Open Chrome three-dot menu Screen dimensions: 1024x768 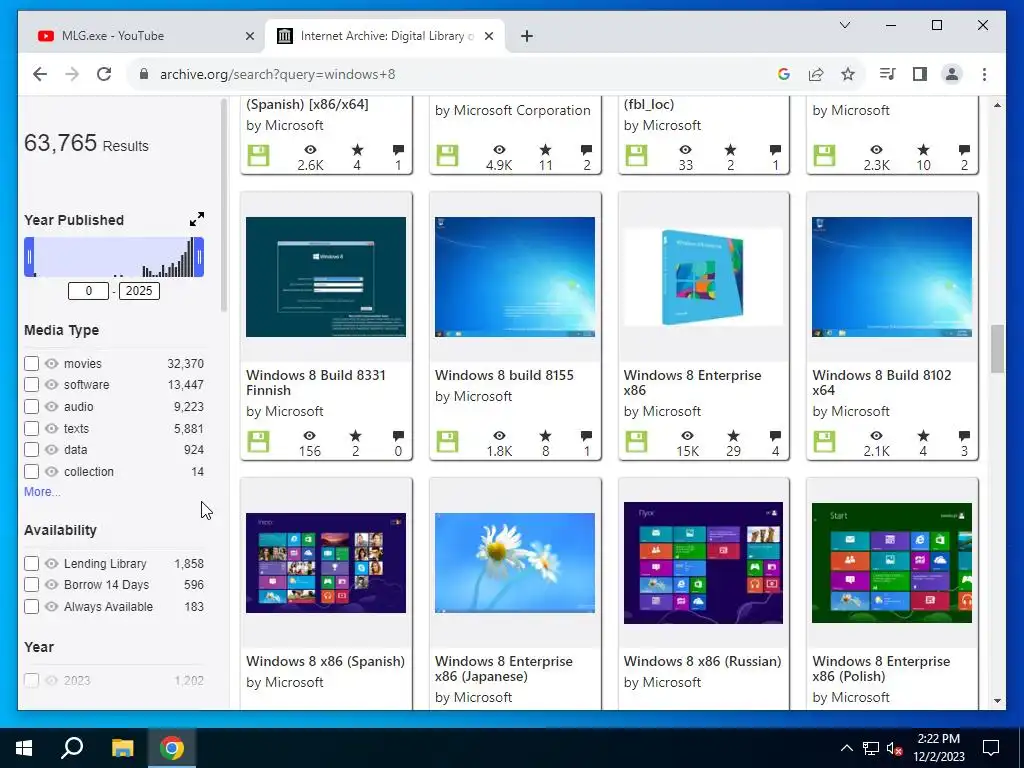pos(984,74)
